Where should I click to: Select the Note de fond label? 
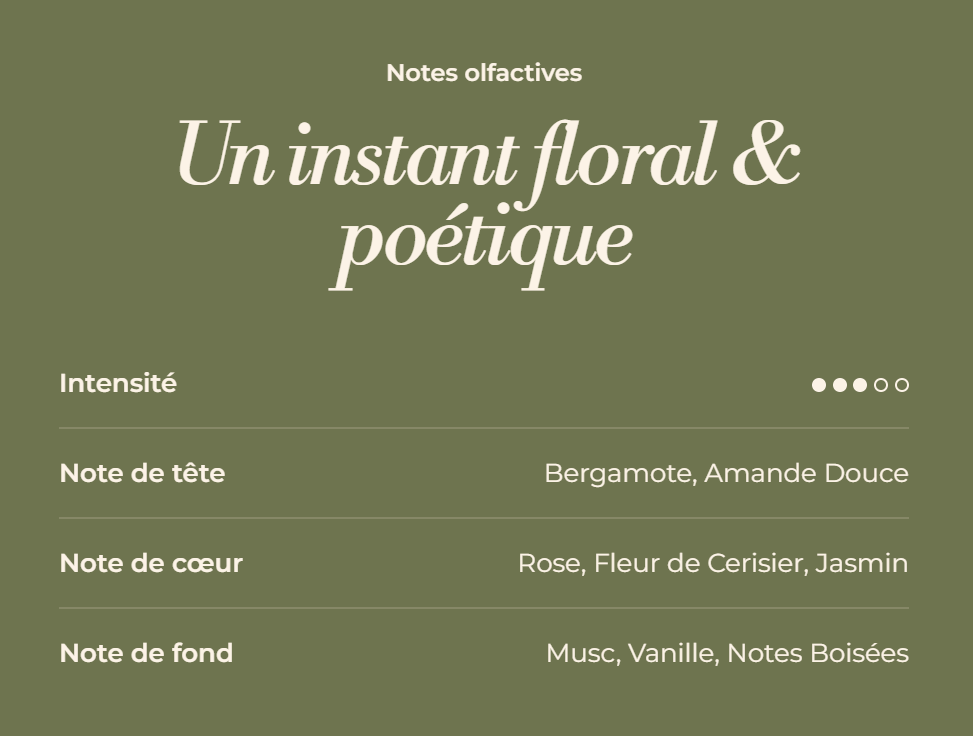pos(146,653)
